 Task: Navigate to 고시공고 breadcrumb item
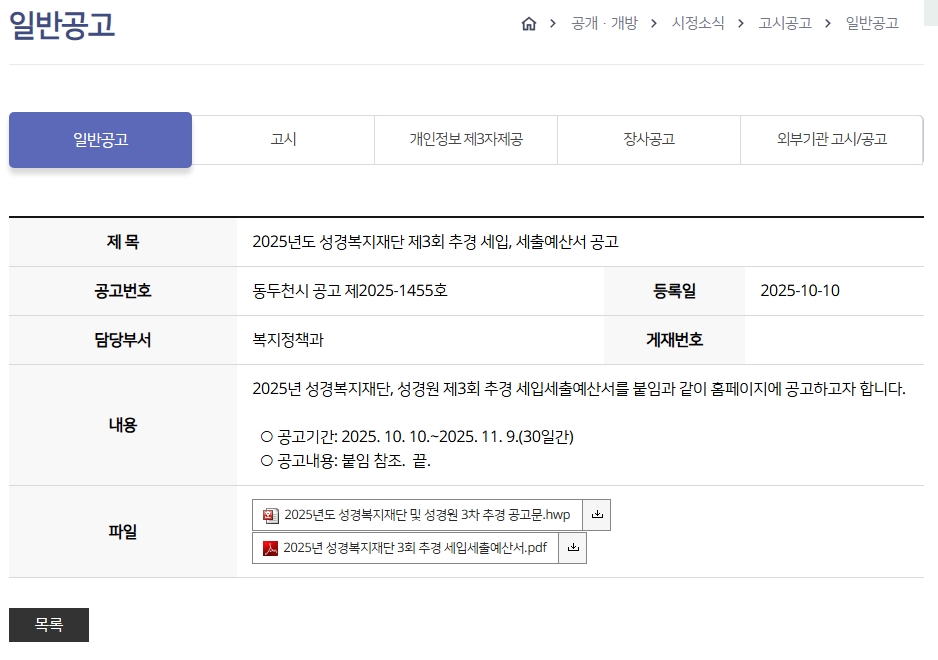(x=785, y=24)
